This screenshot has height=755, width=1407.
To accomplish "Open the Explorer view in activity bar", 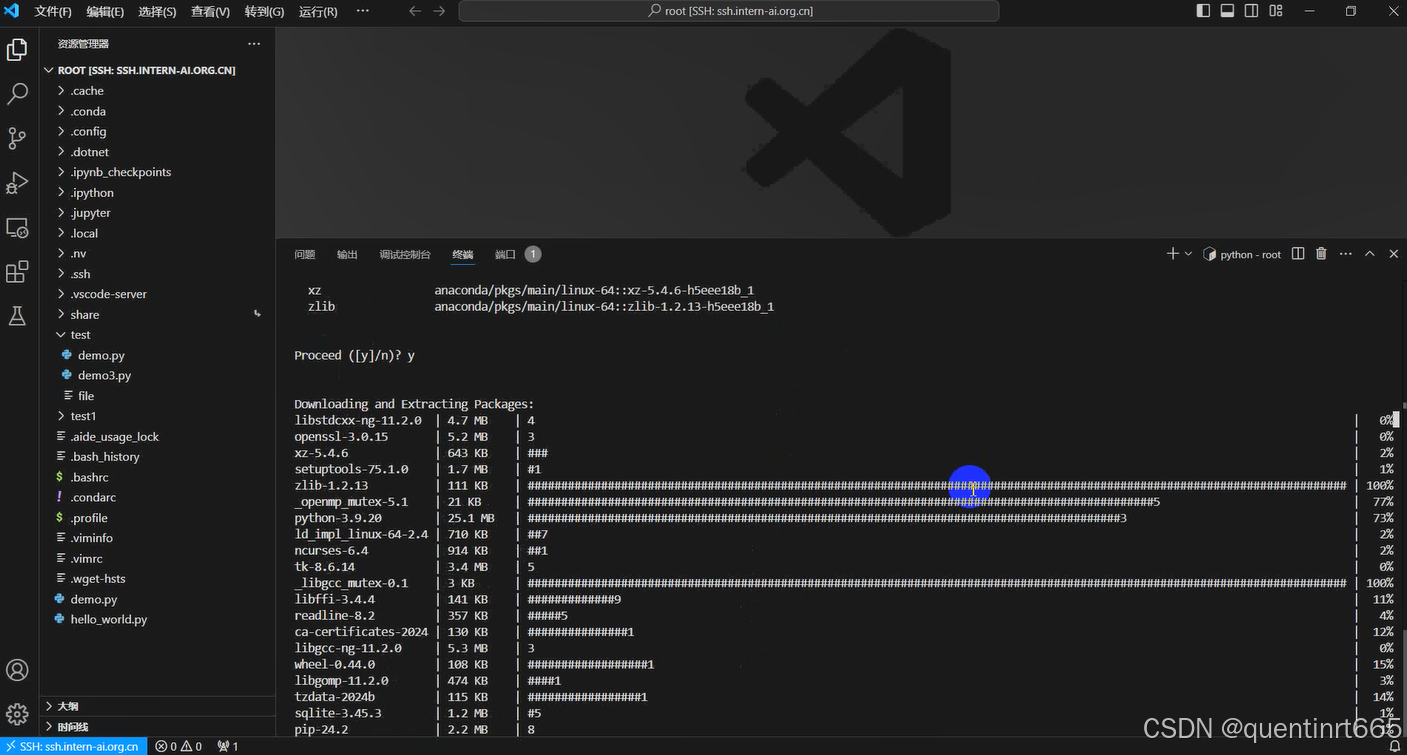I will [x=17, y=50].
